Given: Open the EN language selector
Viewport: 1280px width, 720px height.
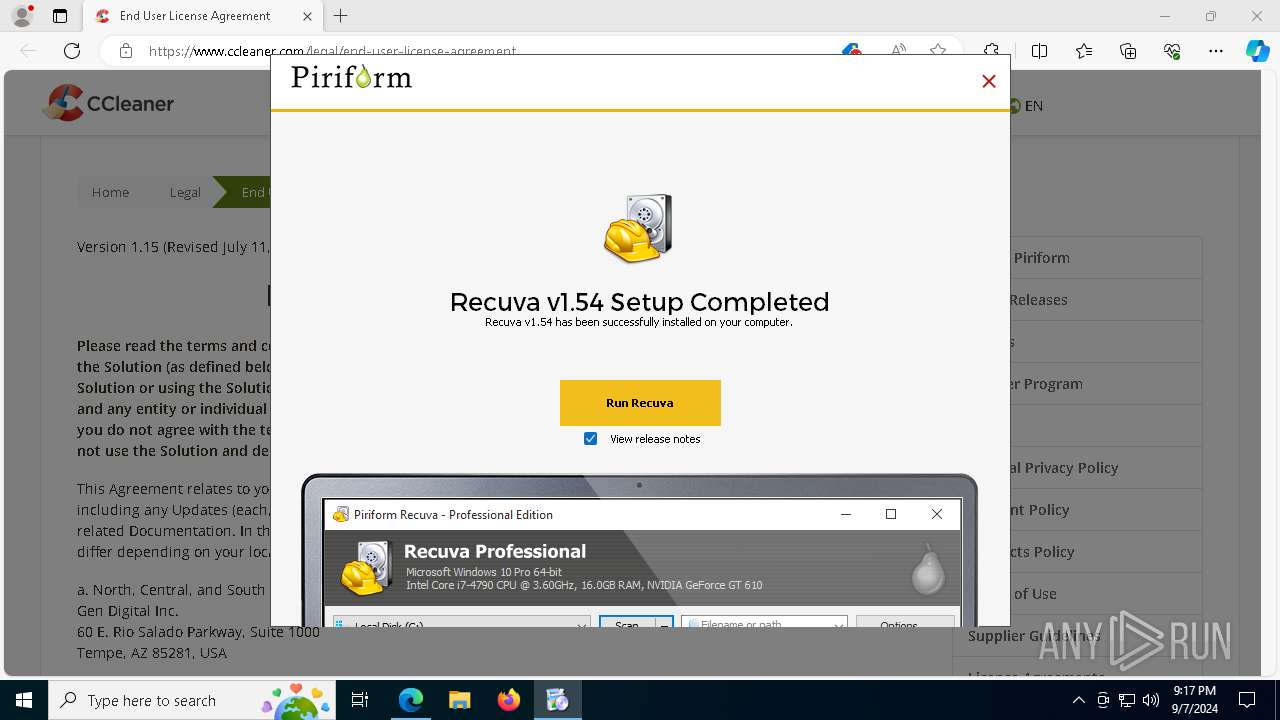Looking at the screenshot, I should (1026, 106).
